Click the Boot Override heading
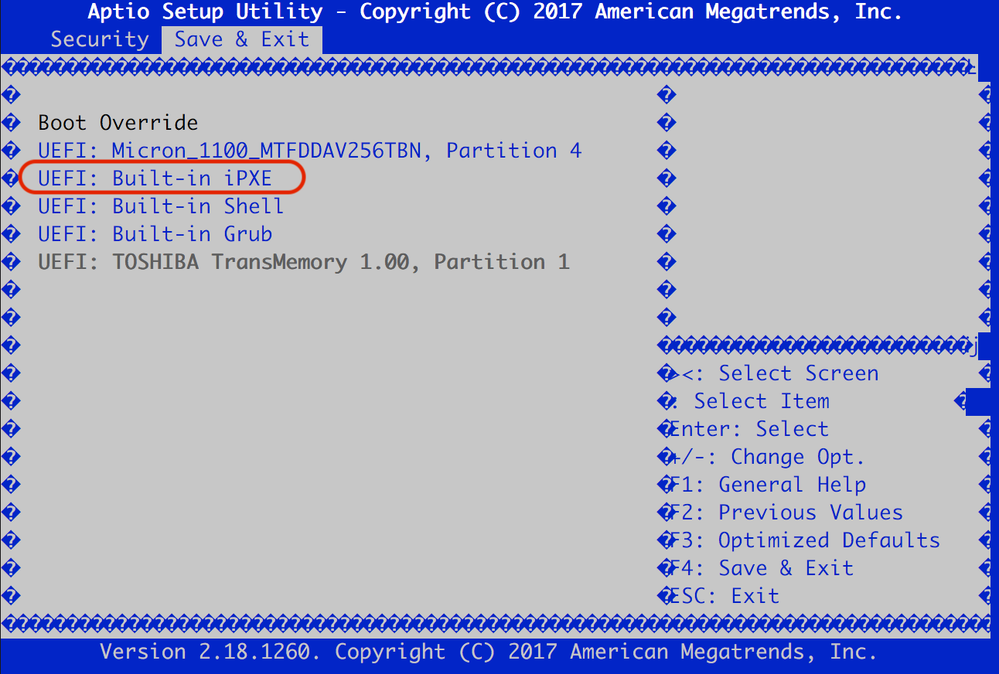Image resolution: width=999 pixels, height=674 pixels. pyautogui.click(x=118, y=122)
